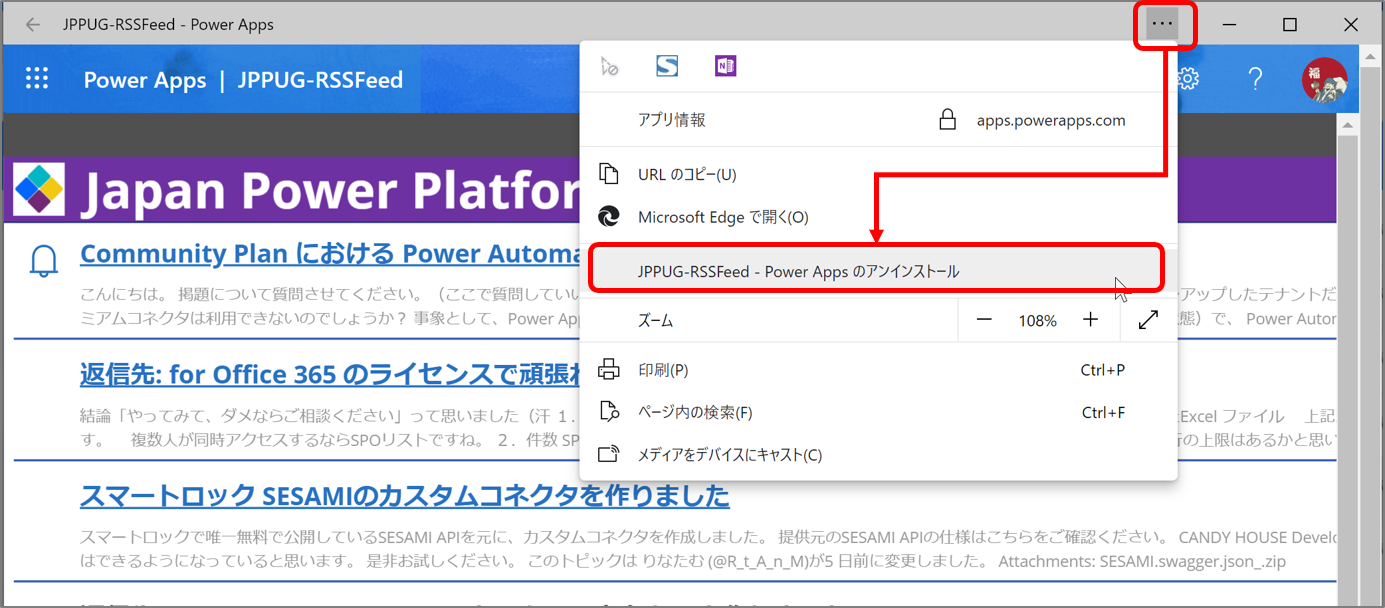Open the Help question mark icon

point(1255,78)
